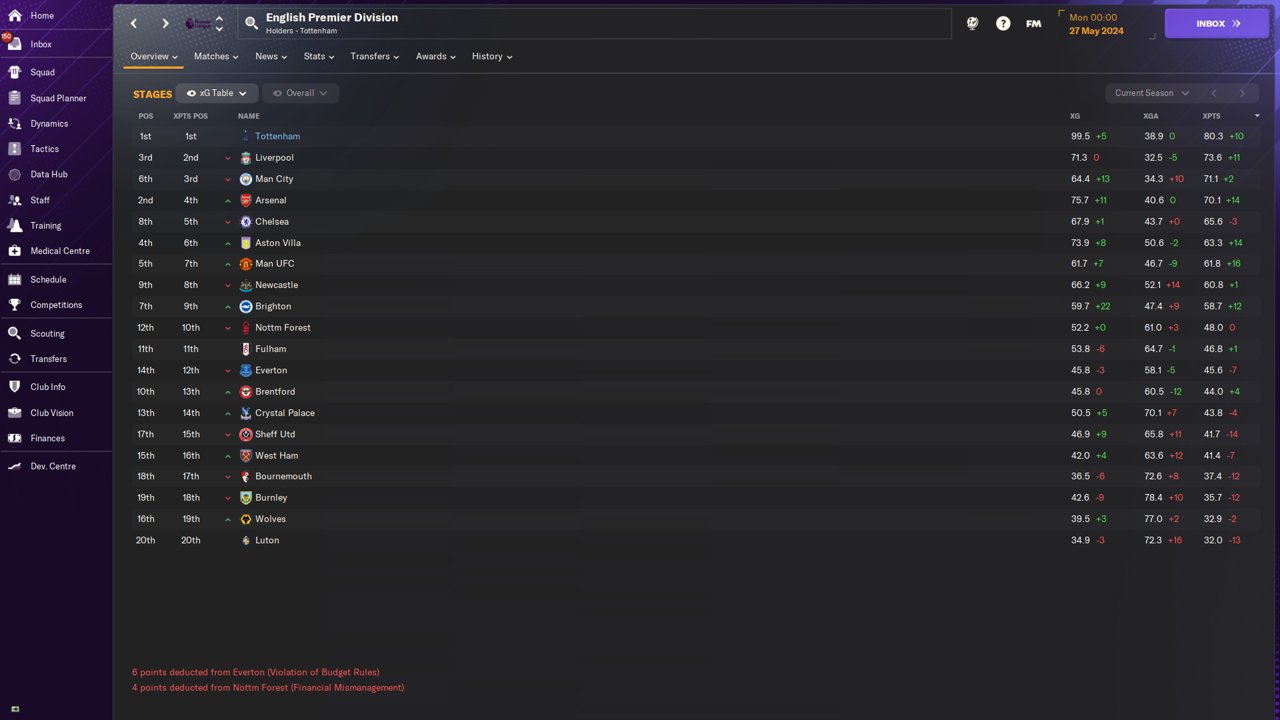Open the Squad Planner sidebar icon
Screen dimensions: 1280x720
pos(14,98)
